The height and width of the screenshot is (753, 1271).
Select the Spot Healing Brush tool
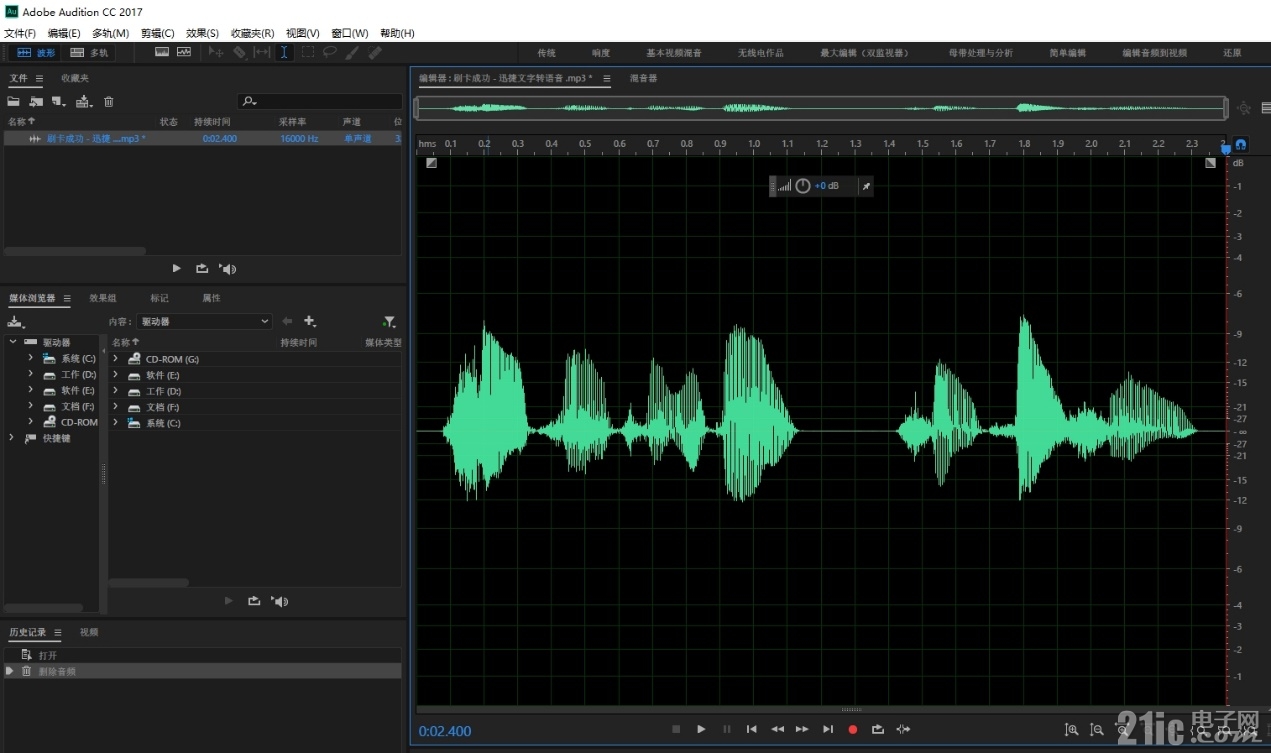coord(375,52)
